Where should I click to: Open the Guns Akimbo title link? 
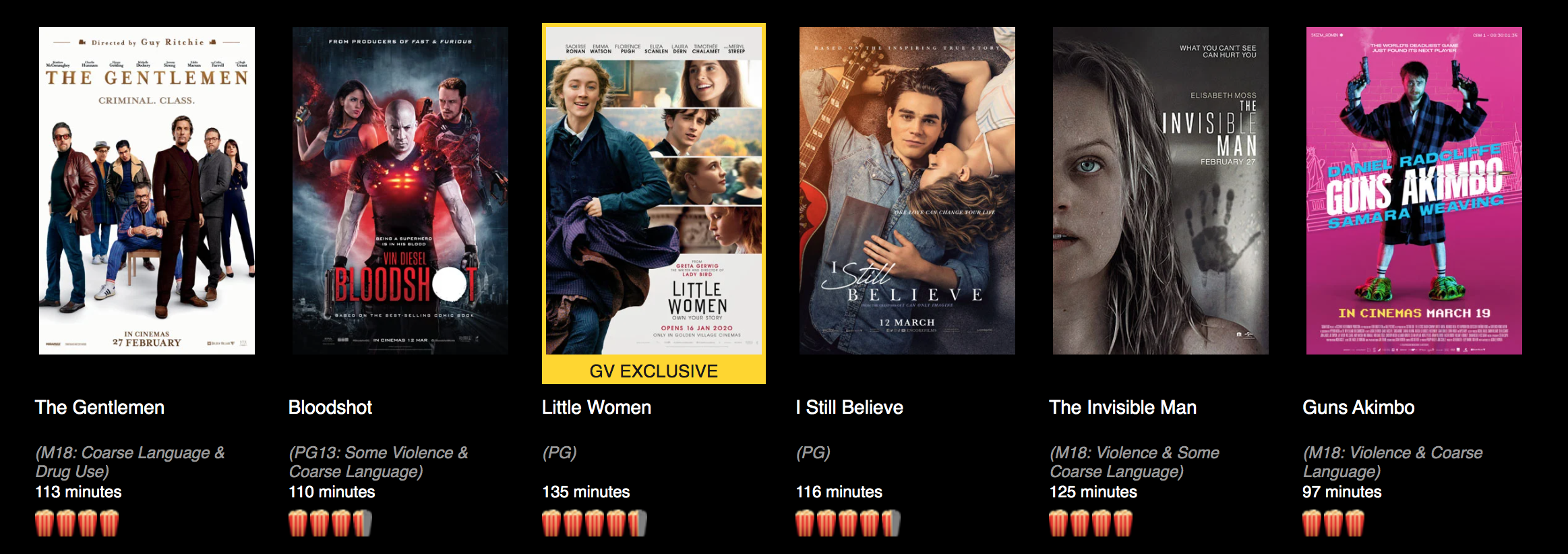pos(1358,407)
